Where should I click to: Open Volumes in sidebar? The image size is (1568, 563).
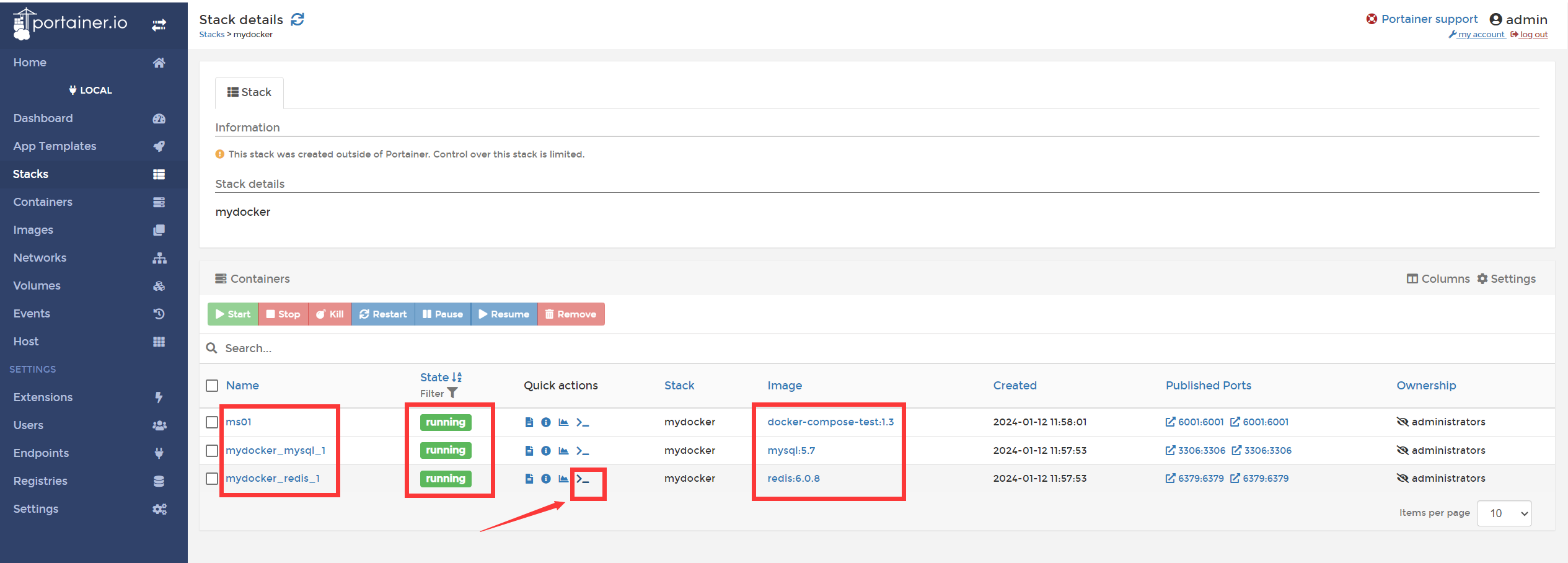tap(94, 286)
